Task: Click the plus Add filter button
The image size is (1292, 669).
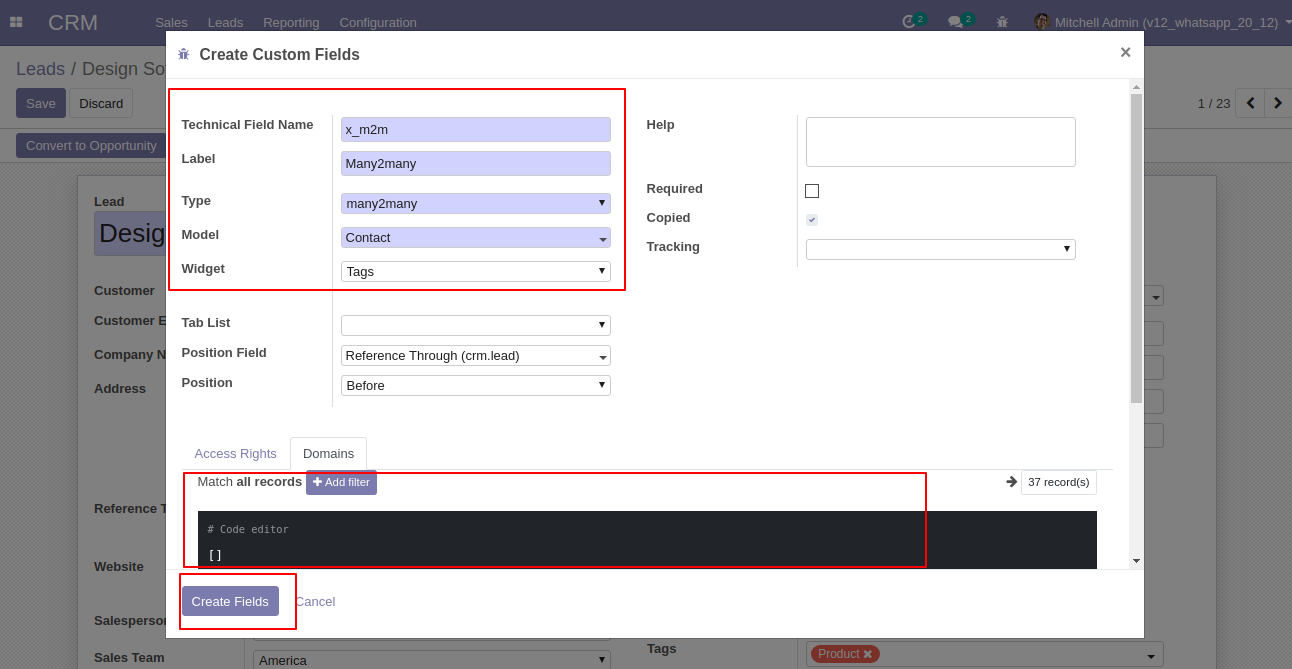Action: (341, 482)
